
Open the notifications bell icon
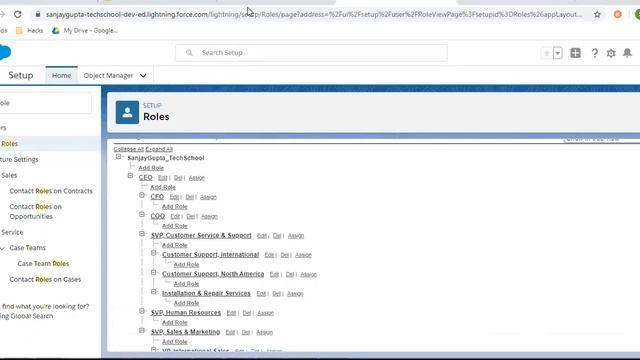627,53
